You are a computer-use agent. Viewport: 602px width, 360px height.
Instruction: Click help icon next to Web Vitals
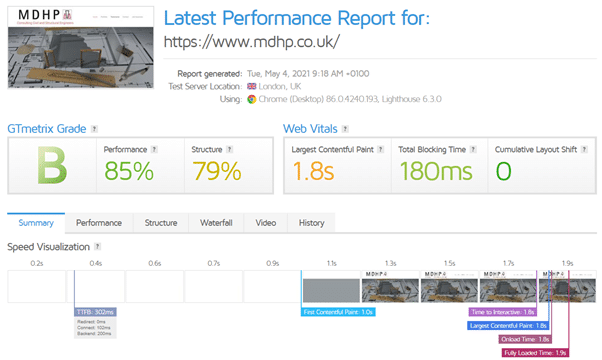pyautogui.click(x=345, y=129)
